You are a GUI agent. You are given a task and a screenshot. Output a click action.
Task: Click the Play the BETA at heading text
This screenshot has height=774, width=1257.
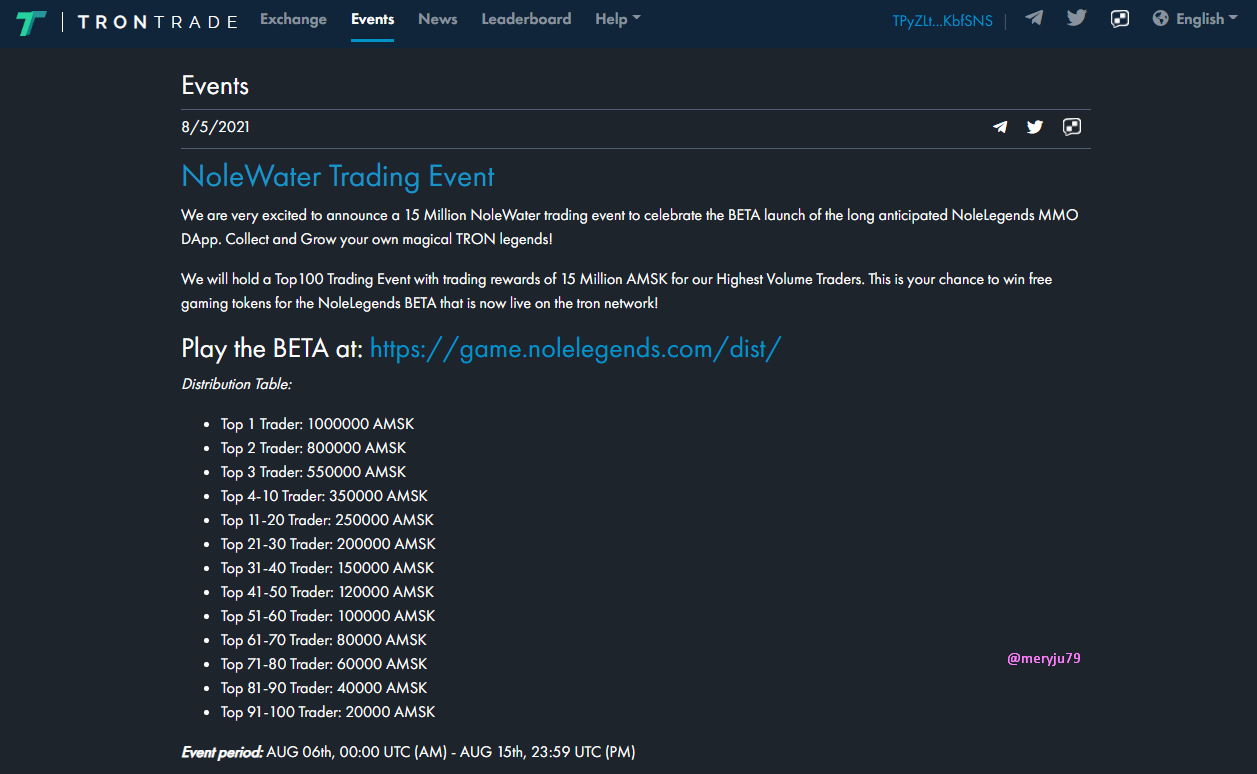[272, 348]
